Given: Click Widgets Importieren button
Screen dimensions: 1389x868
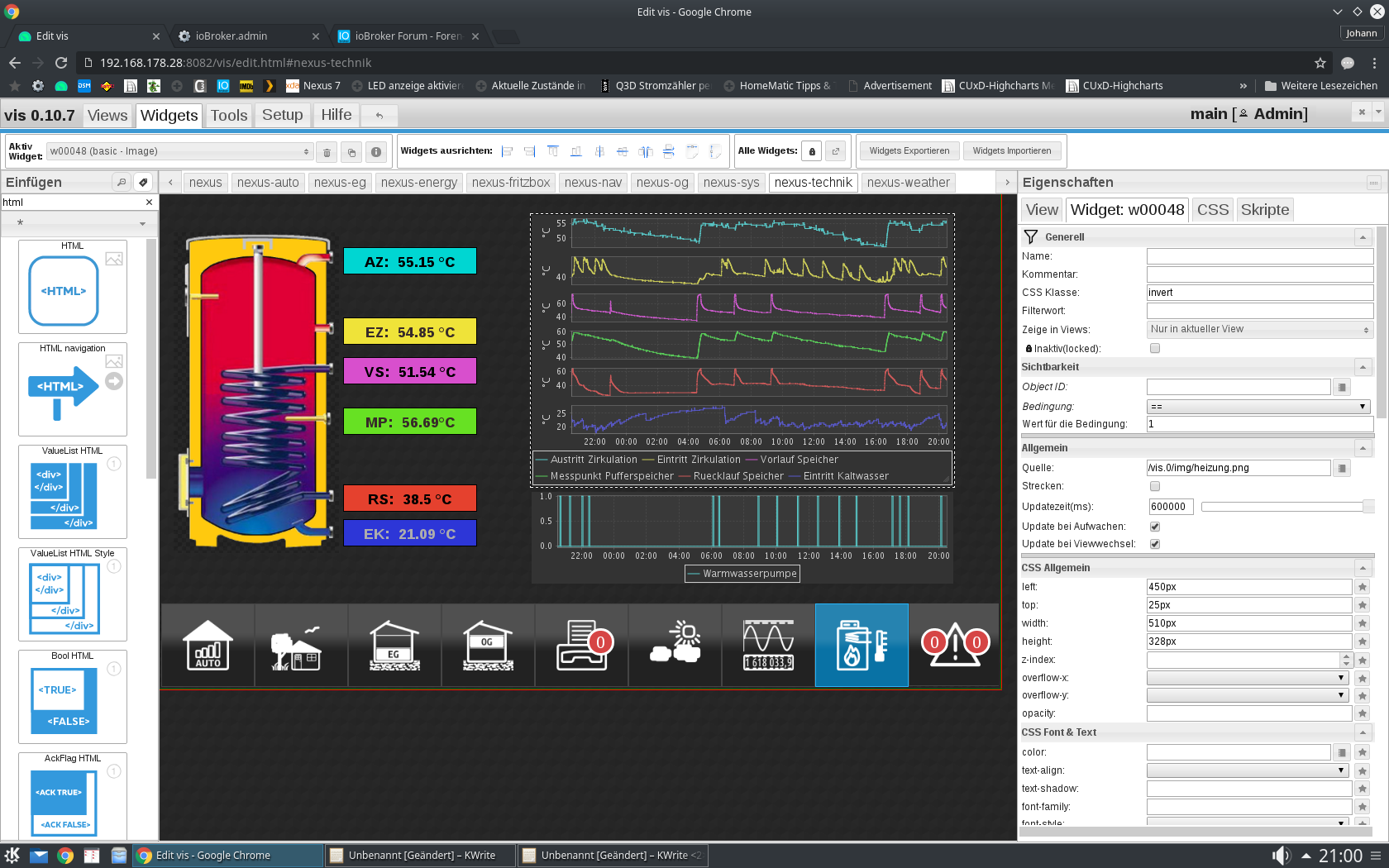Looking at the screenshot, I should pos(1012,151).
